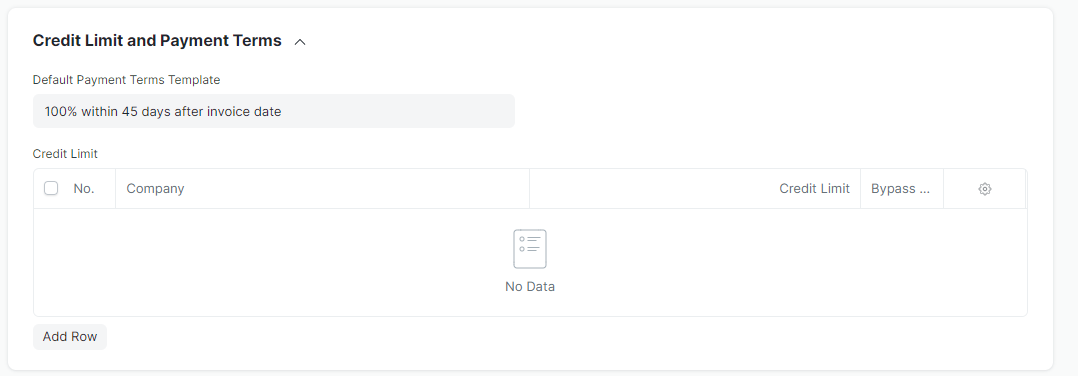The image size is (1078, 376).
Task: Select the Credit Limit column header
Action: (695, 188)
